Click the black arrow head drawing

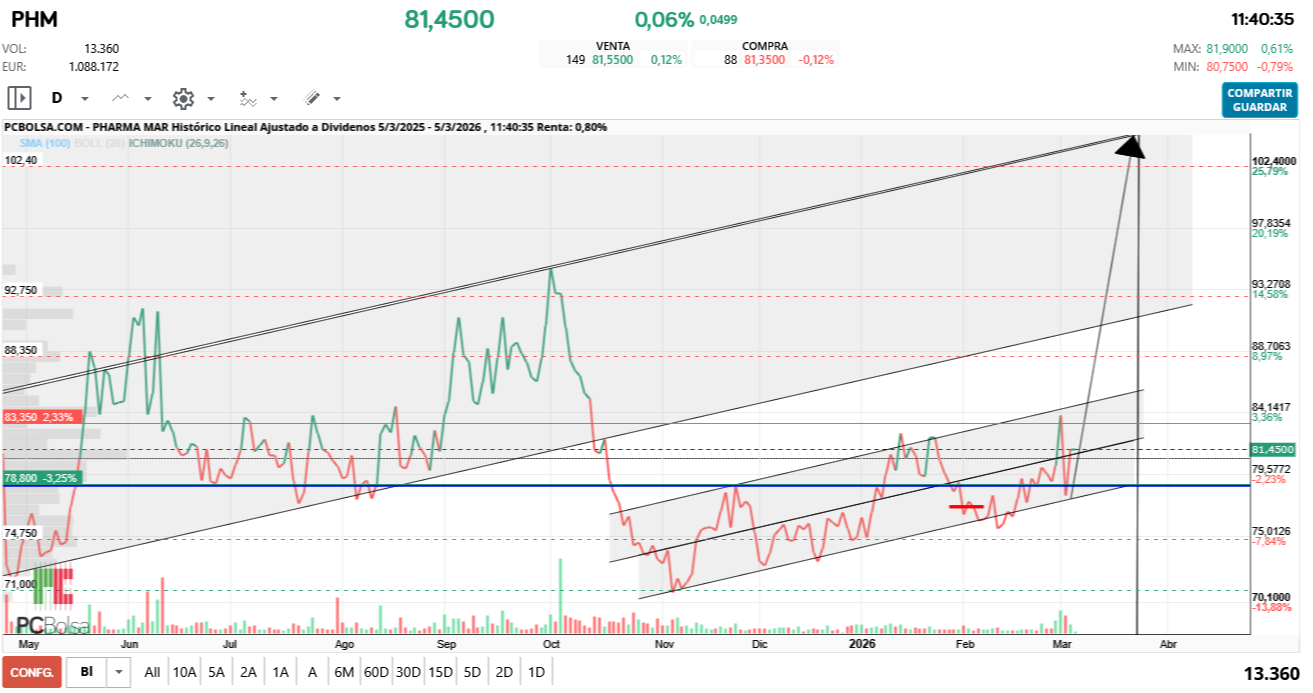point(1130,146)
